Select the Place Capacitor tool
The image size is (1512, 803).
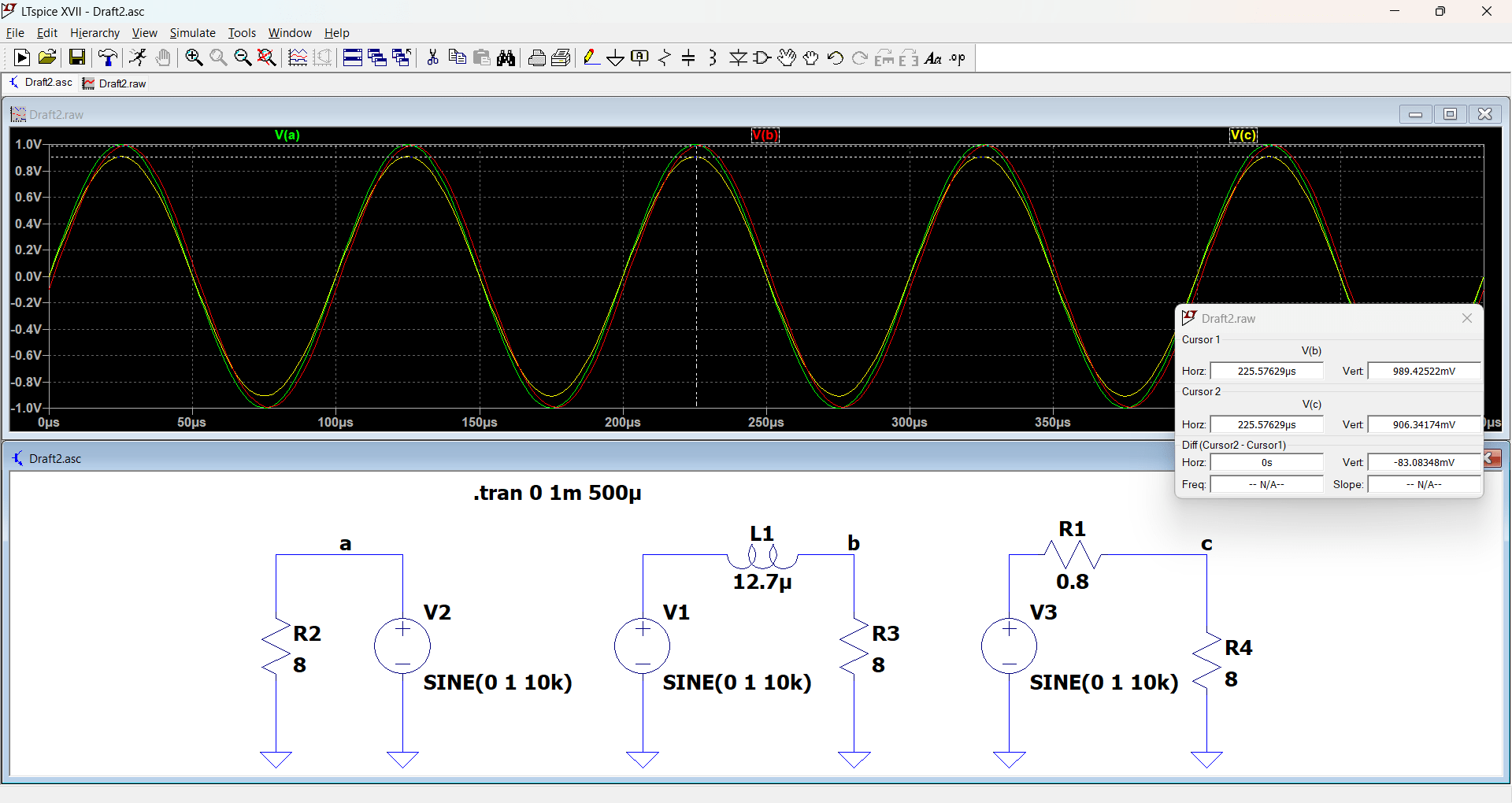tap(689, 57)
